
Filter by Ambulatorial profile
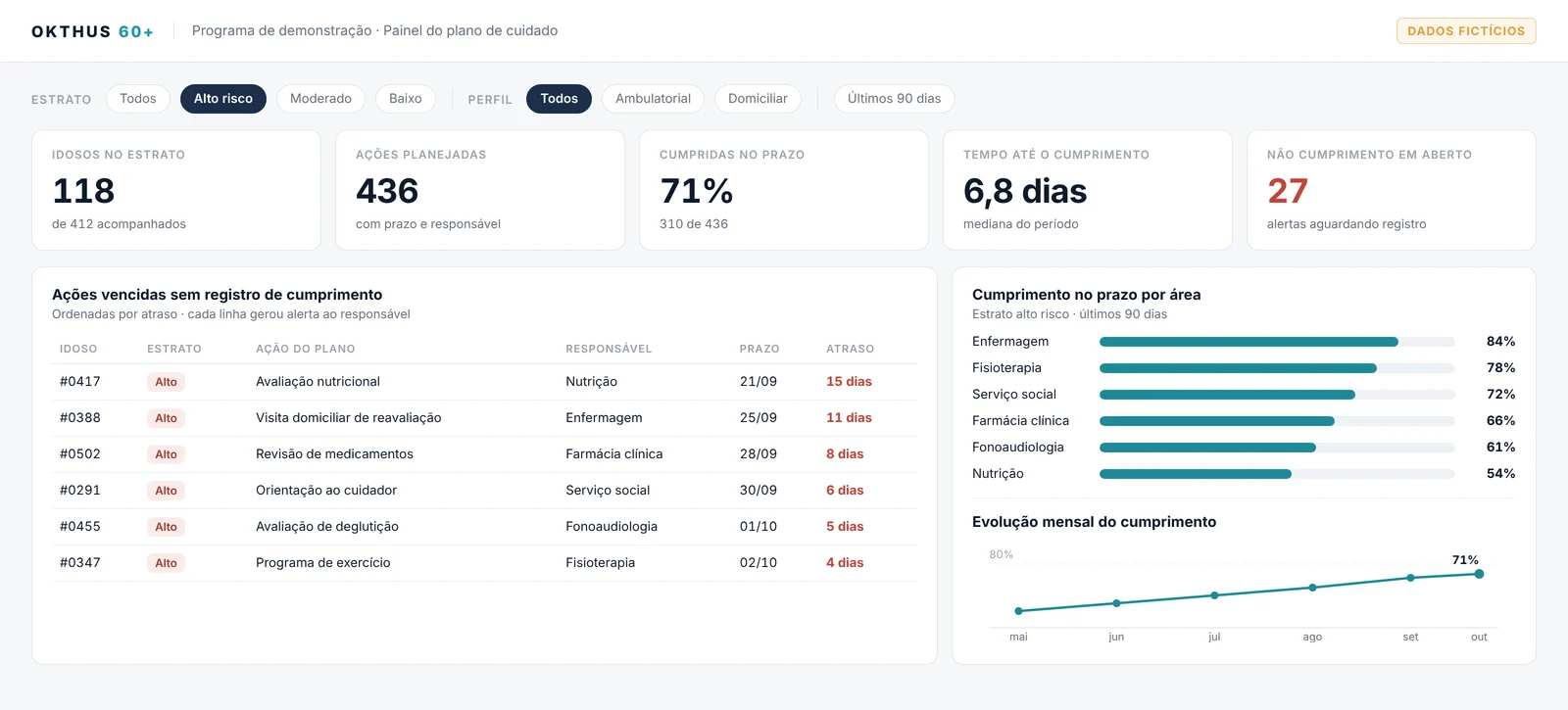click(653, 99)
